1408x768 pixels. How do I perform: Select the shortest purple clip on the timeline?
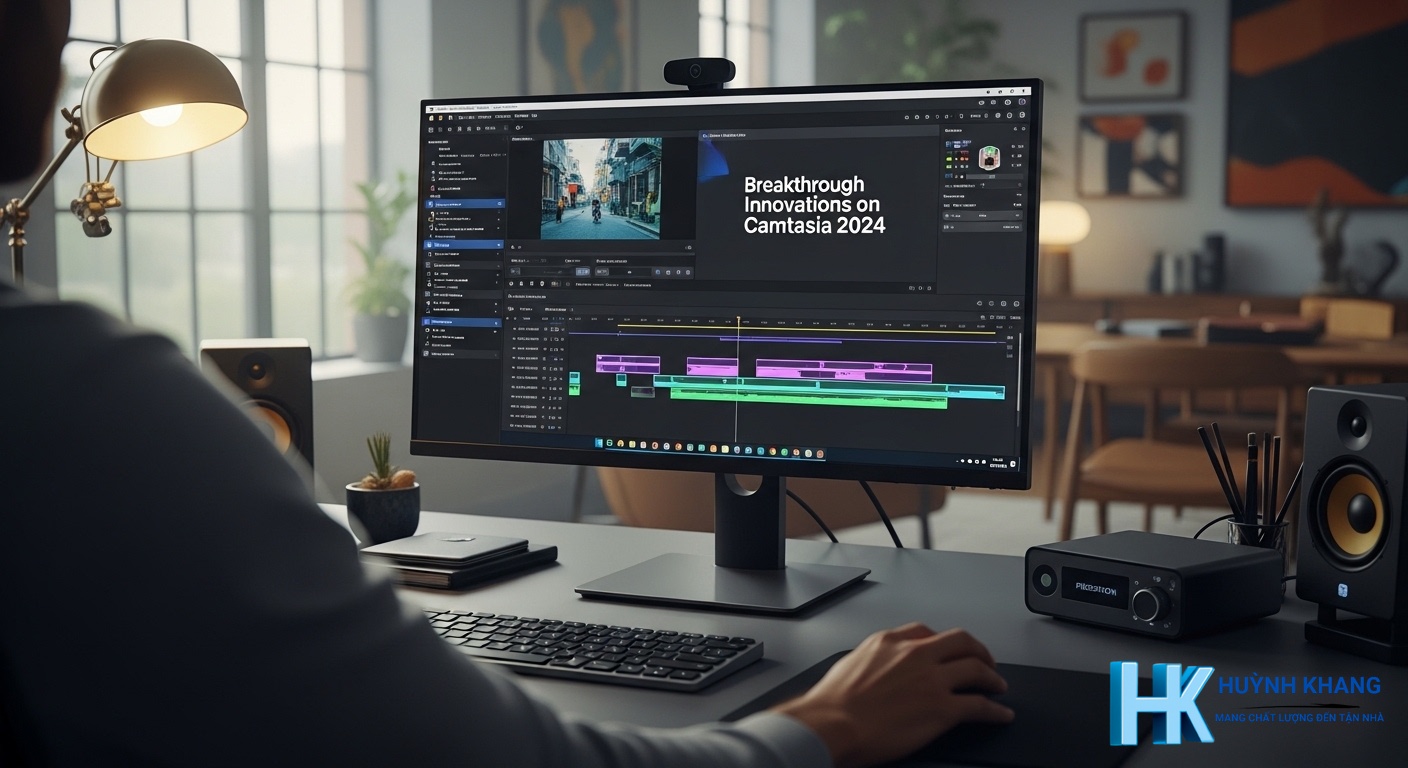(712, 367)
